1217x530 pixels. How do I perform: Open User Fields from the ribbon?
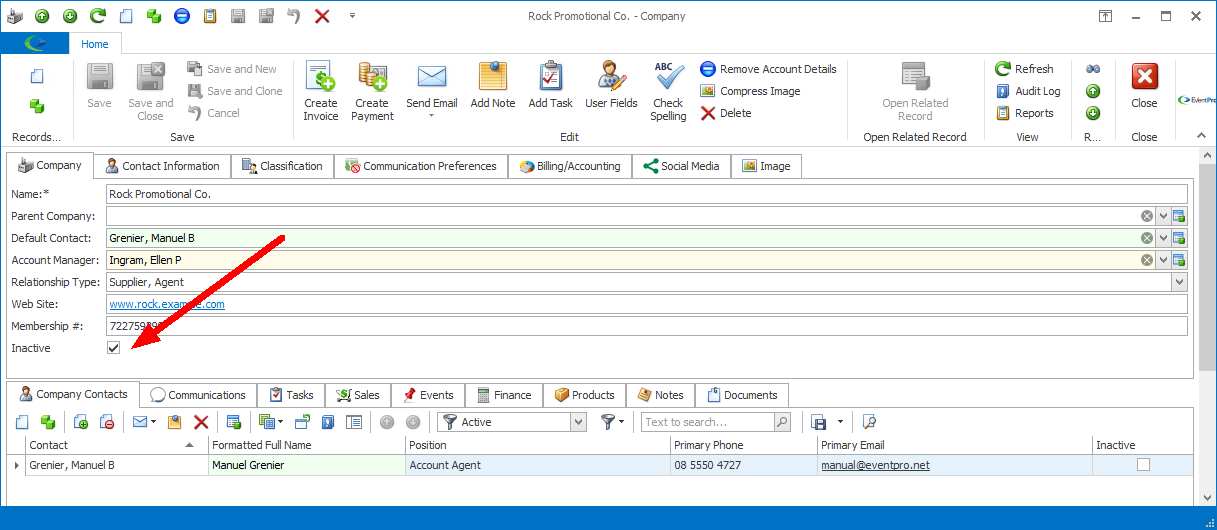point(611,86)
